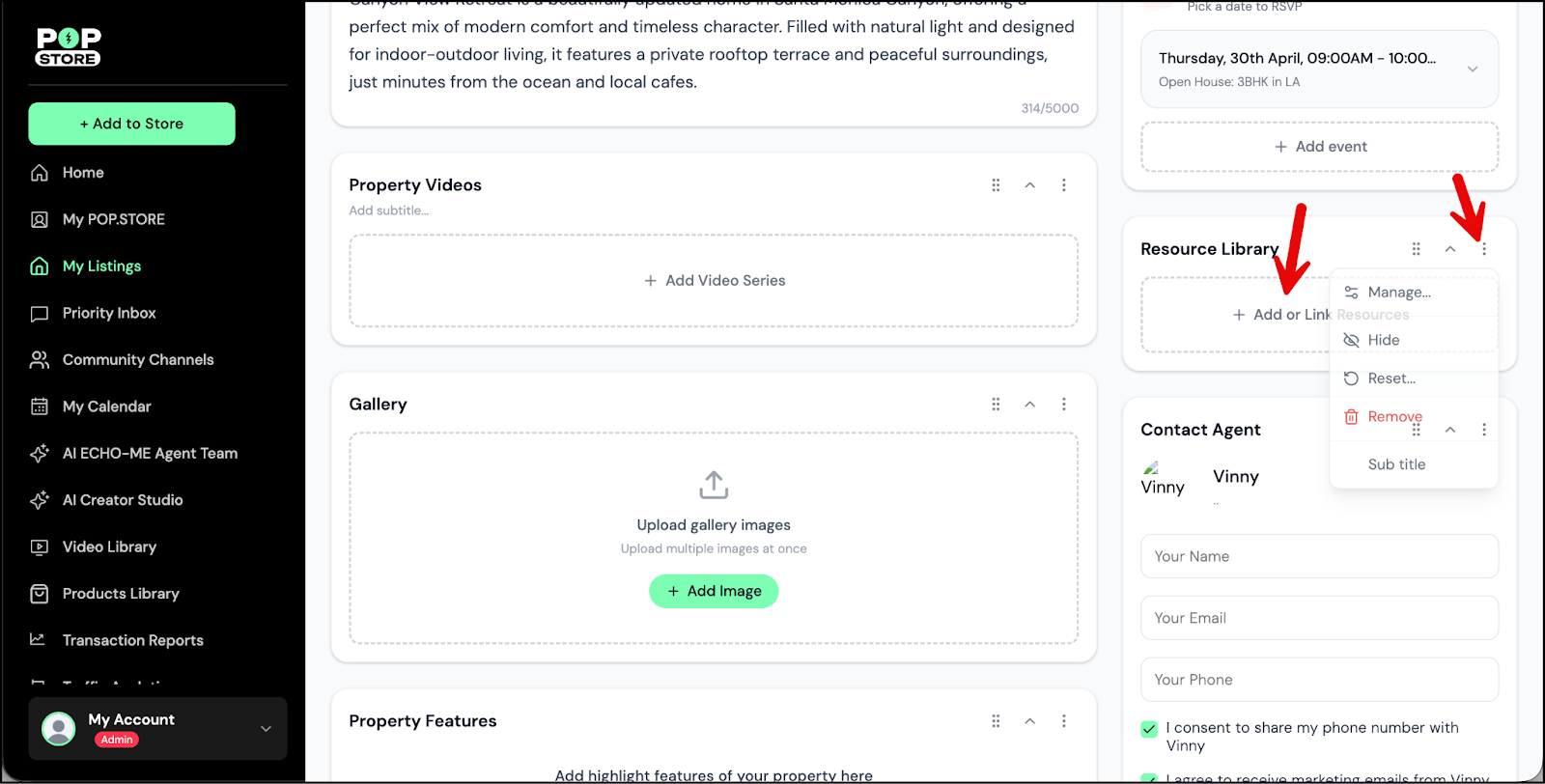Expand the RSVP event date dropdown
1545x784 pixels.
[1472, 69]
